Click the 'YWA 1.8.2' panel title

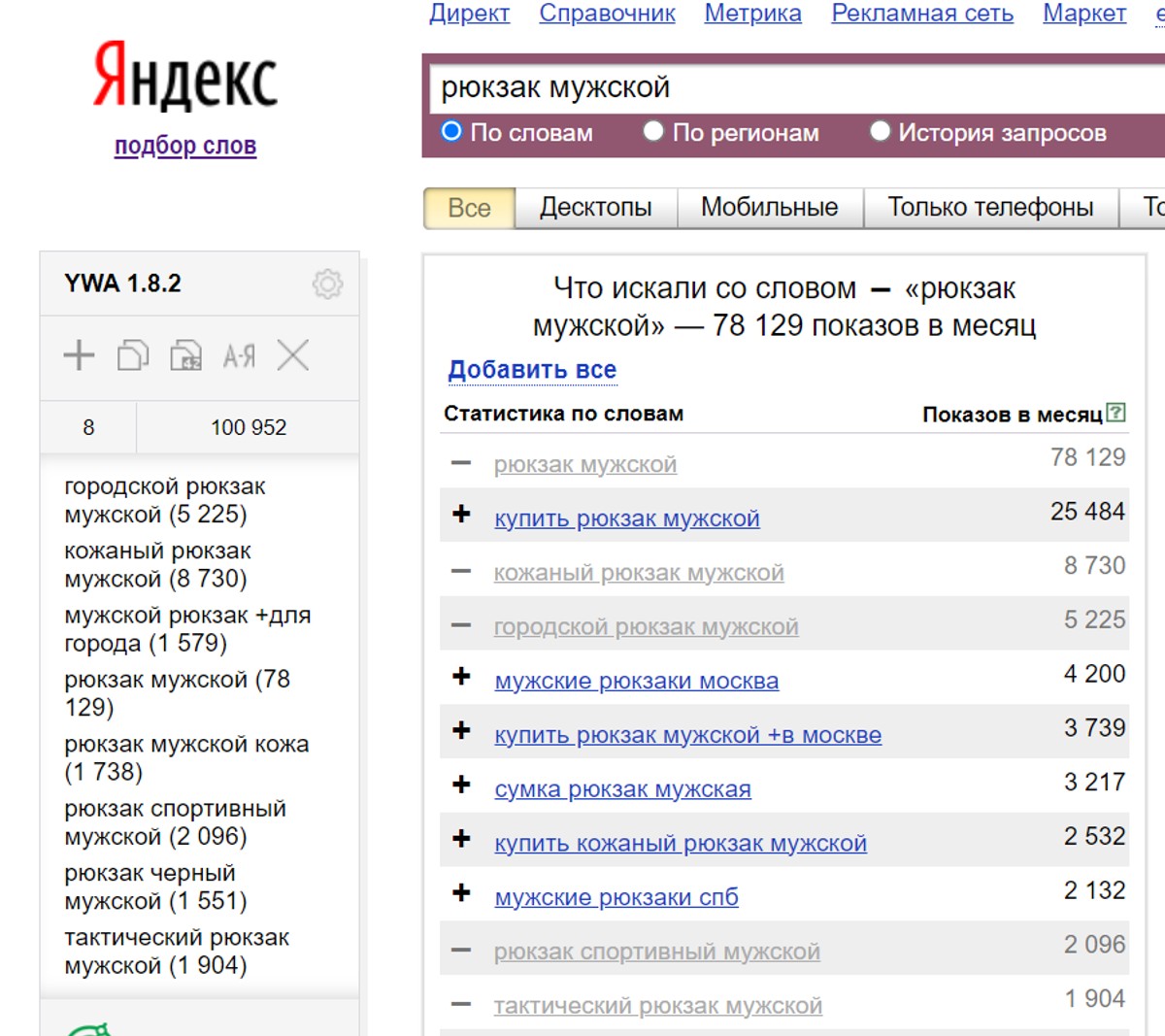point(122,284)
